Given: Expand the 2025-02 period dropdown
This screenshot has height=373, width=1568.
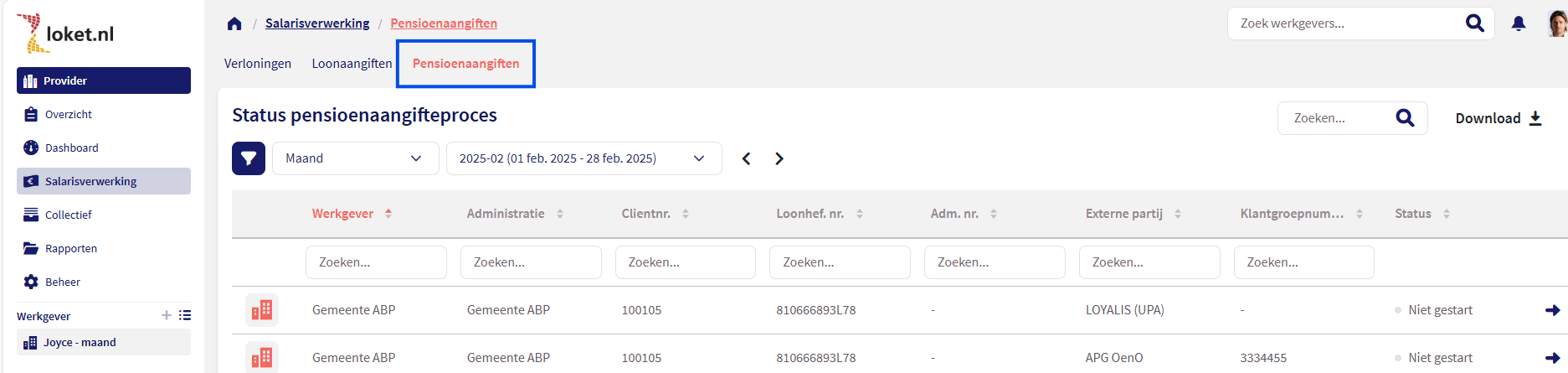Looking at the screenshot, I should (x=584, y=158).
